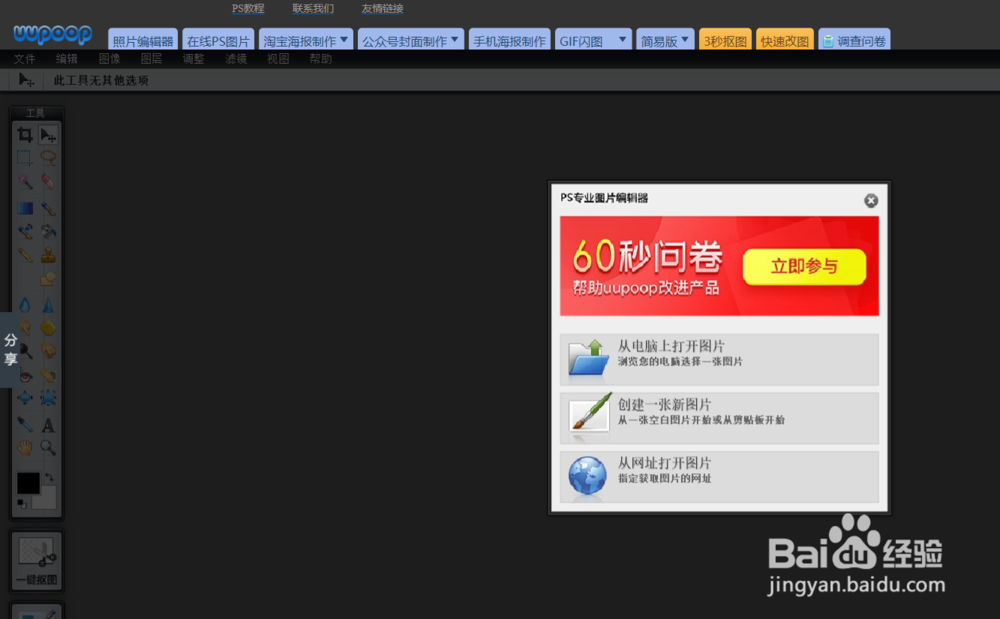The width and height of the screenshot is (1000, 619).
Task: Open the 照片编辑器 tab
Action: coord(143,40)
